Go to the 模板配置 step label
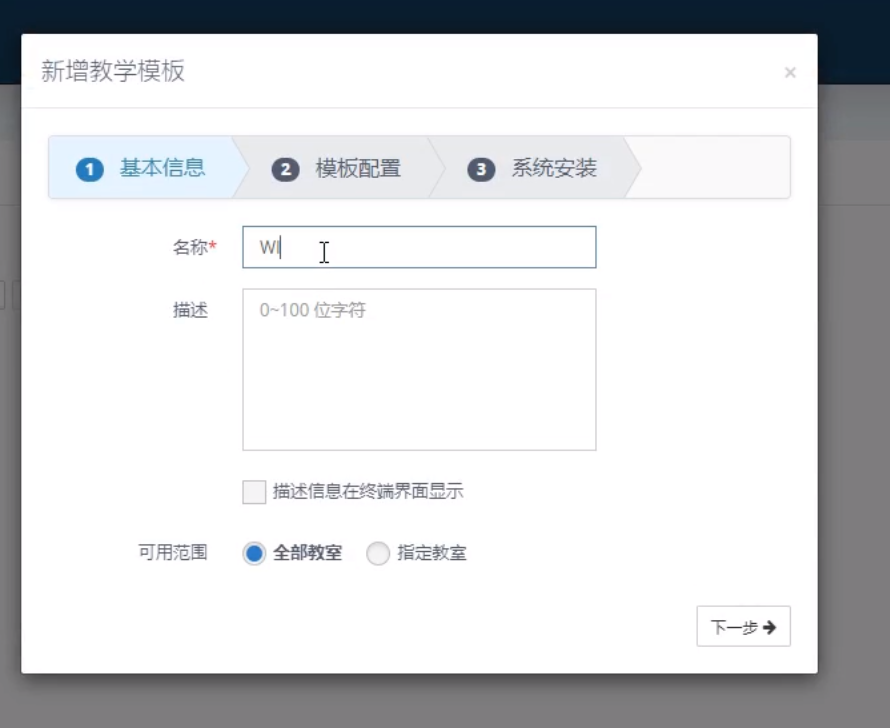The width and height of the screenshot is (890, 728). (x=358, y=168)
